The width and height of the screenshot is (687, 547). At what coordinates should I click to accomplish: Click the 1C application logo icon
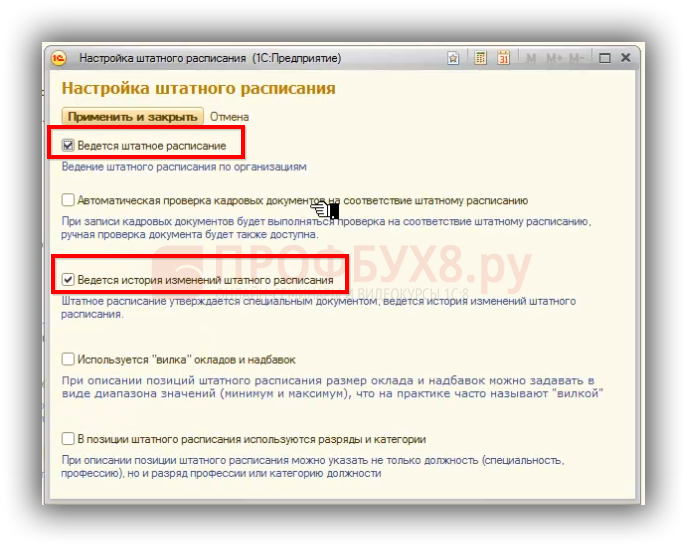(x=58, y=58)
